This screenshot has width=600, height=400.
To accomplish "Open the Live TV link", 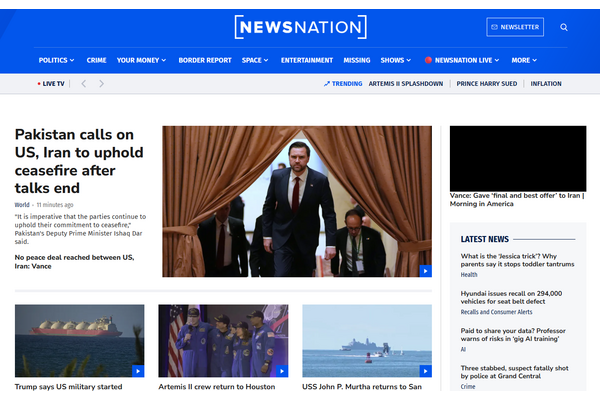I will (x=51, y=83).
